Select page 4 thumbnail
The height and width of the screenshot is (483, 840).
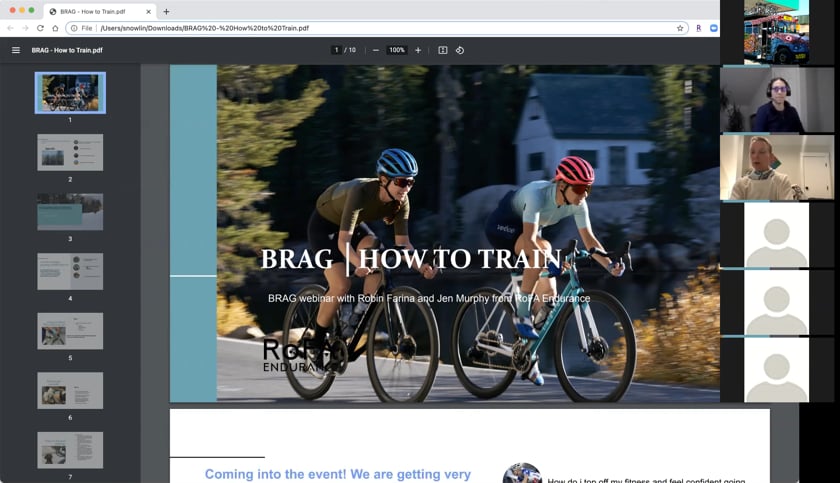point(70,271)
